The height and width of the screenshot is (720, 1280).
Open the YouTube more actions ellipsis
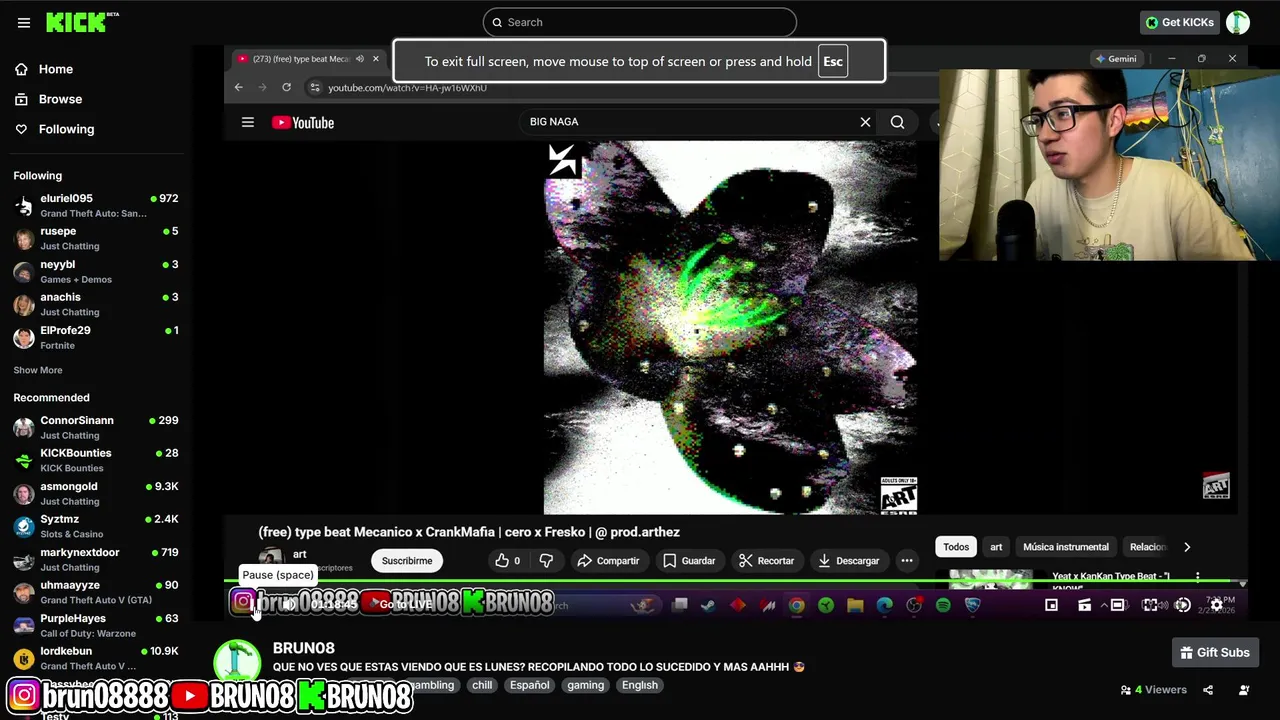coord(907,560)
